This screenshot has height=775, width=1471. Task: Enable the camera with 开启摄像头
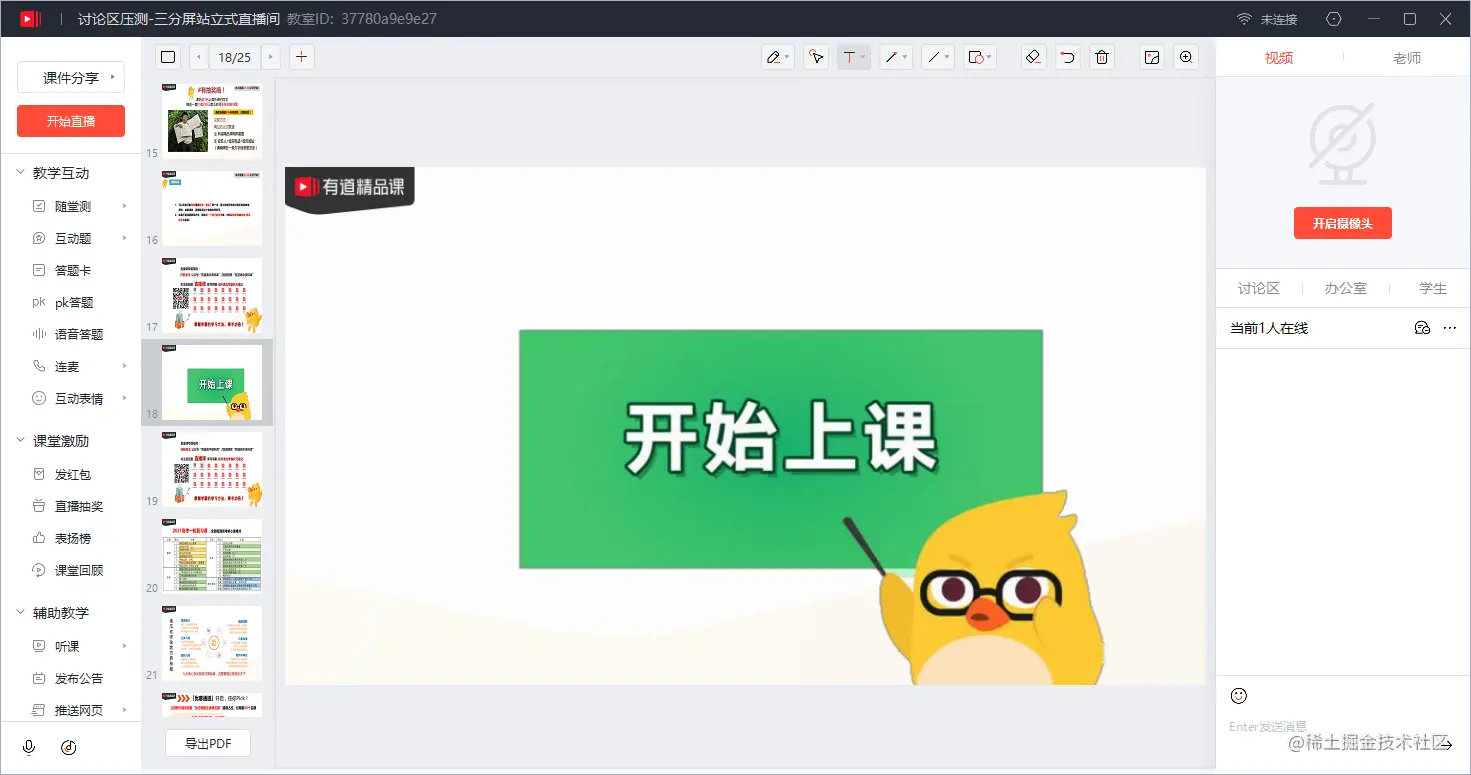click(1342, 223)
